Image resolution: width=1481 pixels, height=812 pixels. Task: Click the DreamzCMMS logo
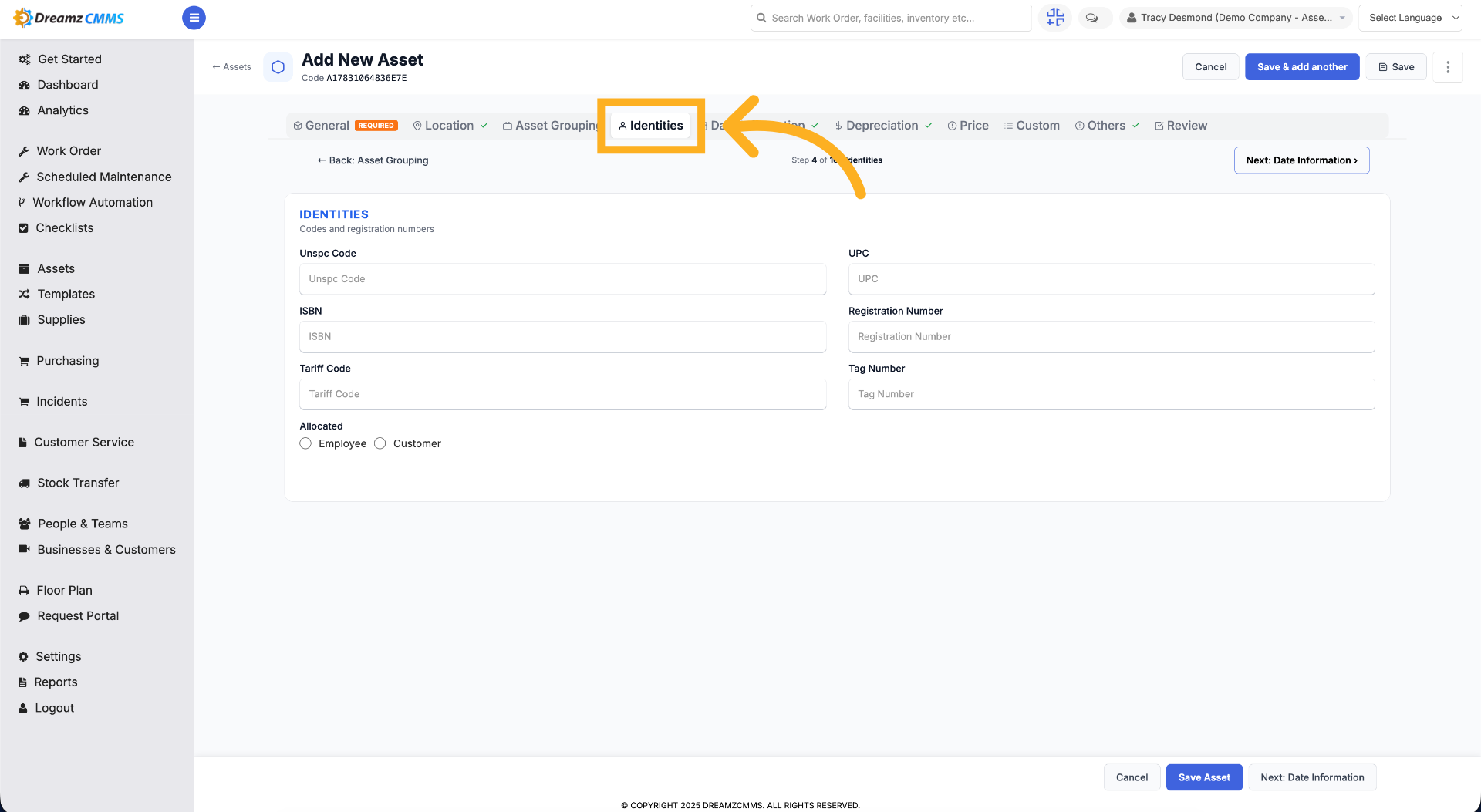[69, 18]
